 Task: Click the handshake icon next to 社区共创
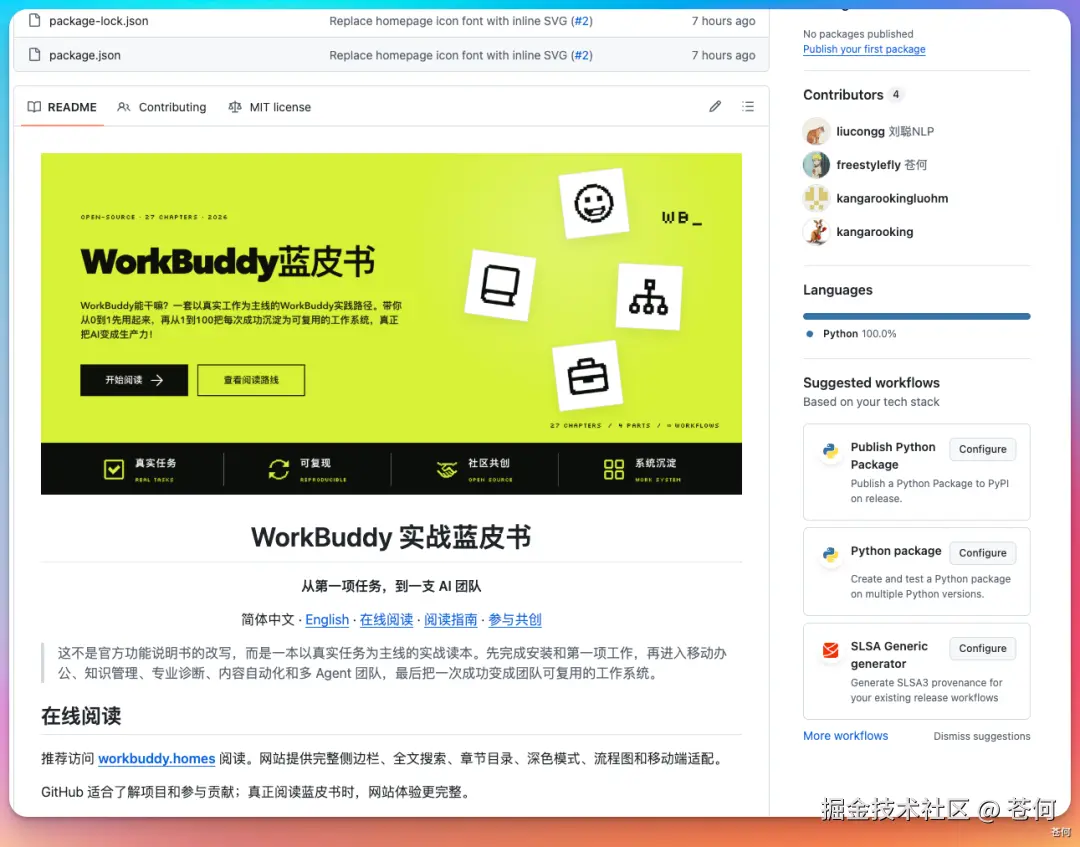(x=447, y=470)
